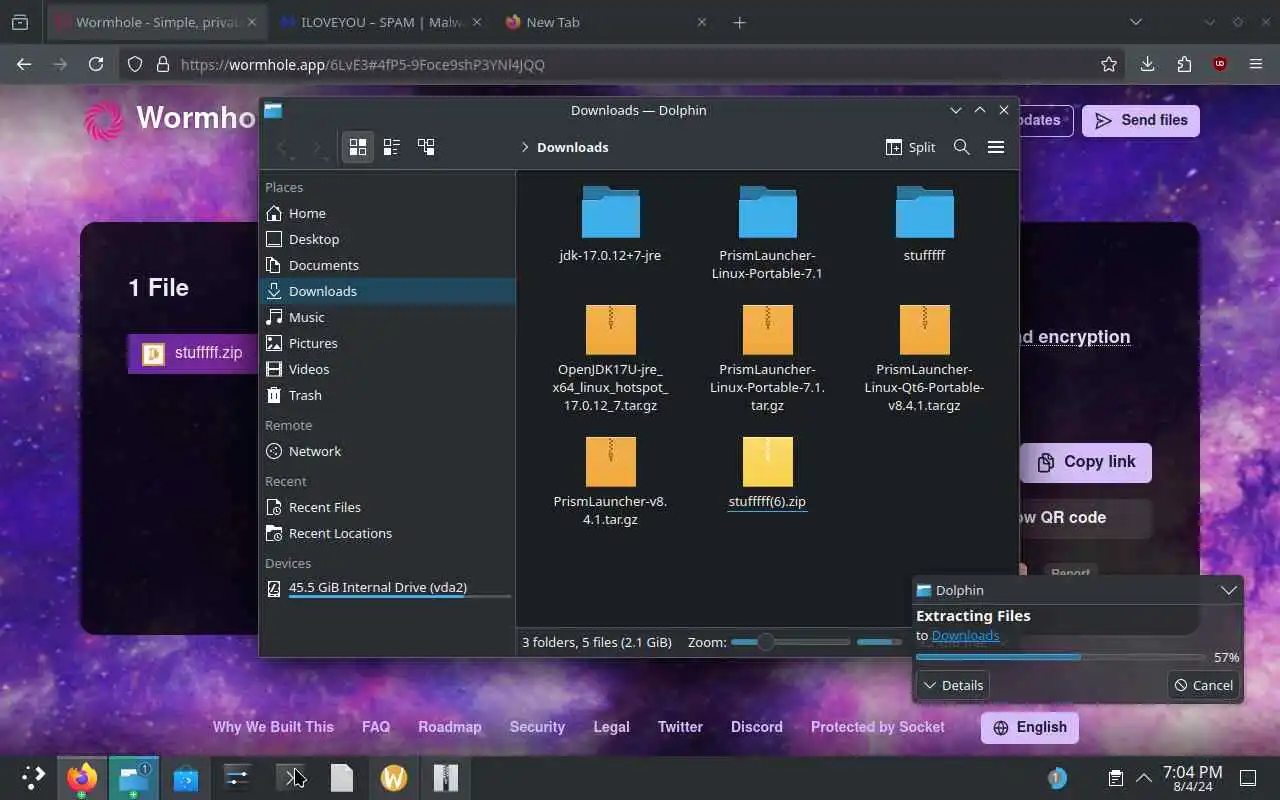Open Dolphin's hamburger menu
1280x800 pixels.
click(996, 147)
